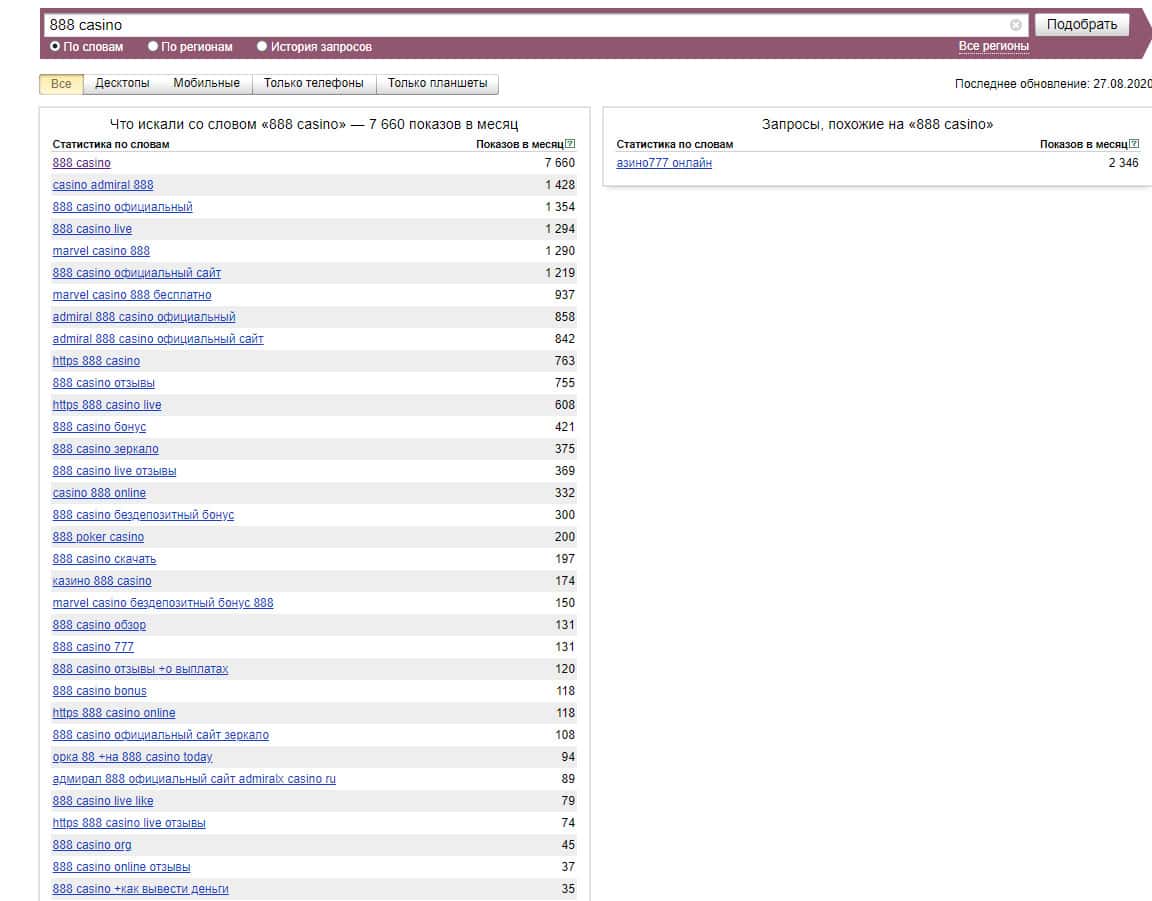Open the 'marvel casino 888 бесплатно' link
The height and width of the screenshot is (901, 1152).
pyautogui.click(x=132, y=295)
